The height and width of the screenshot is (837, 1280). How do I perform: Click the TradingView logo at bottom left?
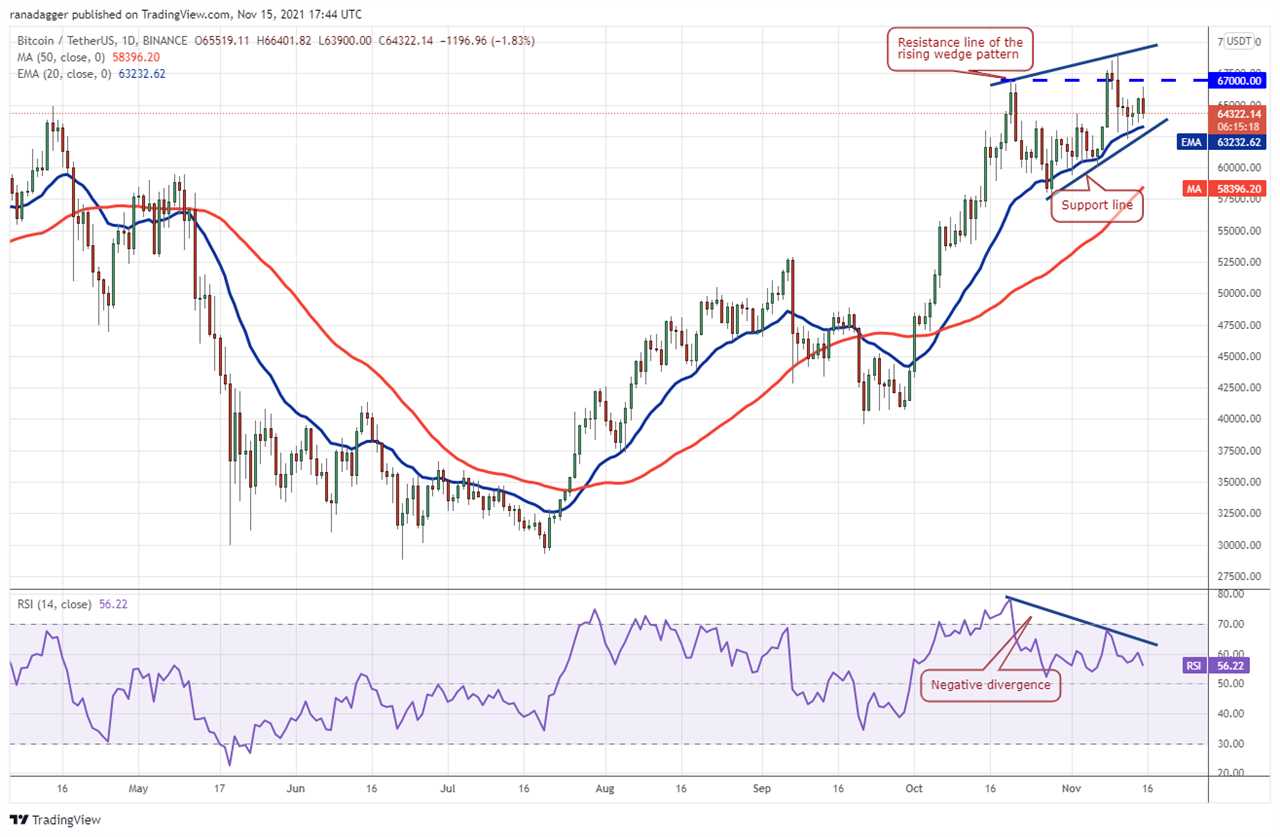coord(55,820)
